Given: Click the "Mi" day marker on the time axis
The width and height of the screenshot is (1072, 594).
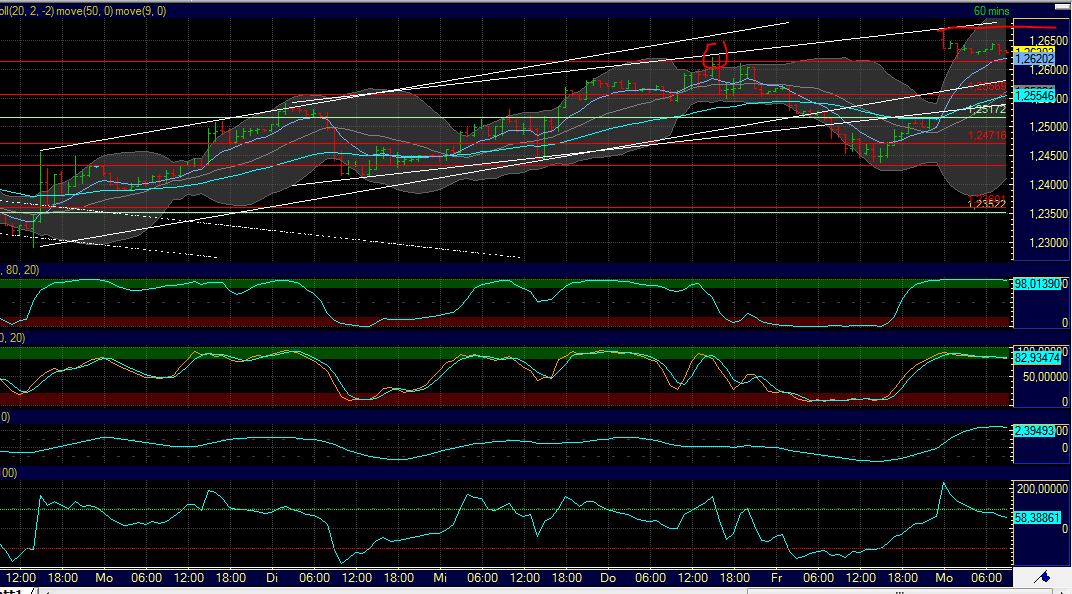Looking at the screenshot, I should [x=440, y=578].
